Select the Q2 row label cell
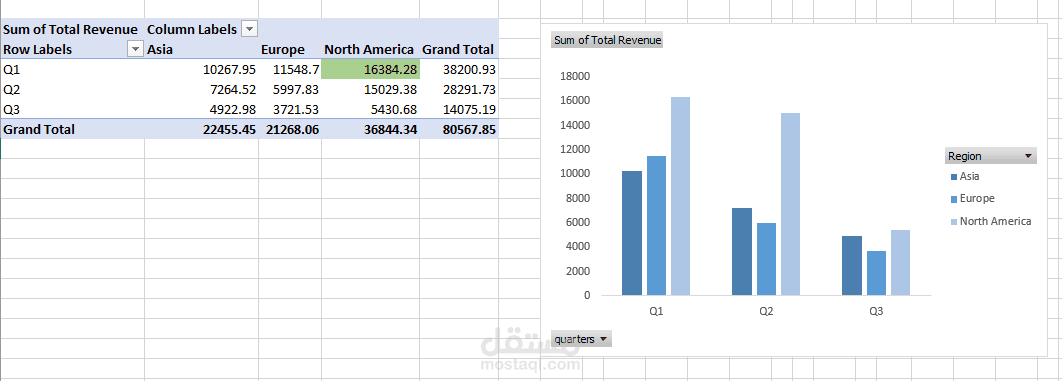This screenshot has height=381, width=1062. pyautogui.click(x=72, y=89)
